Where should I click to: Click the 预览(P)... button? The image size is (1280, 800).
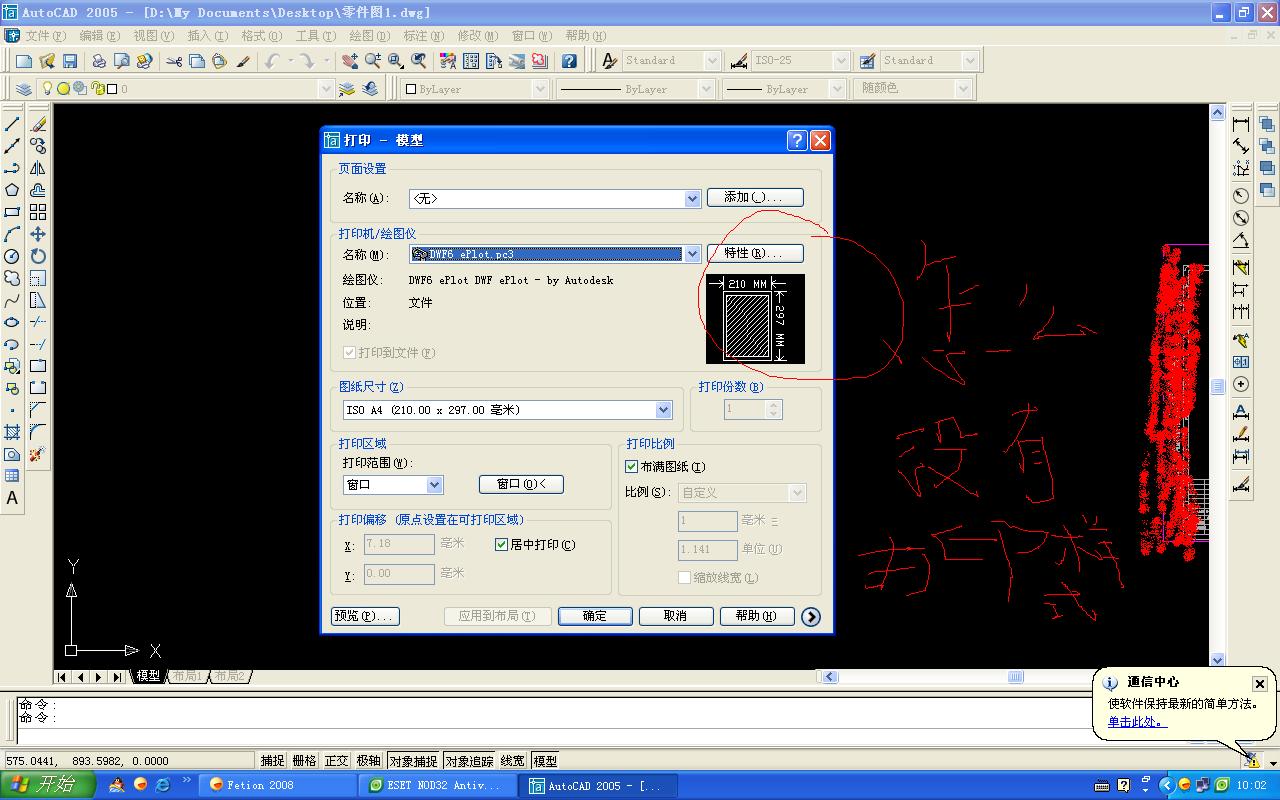[x=365, y=616]
